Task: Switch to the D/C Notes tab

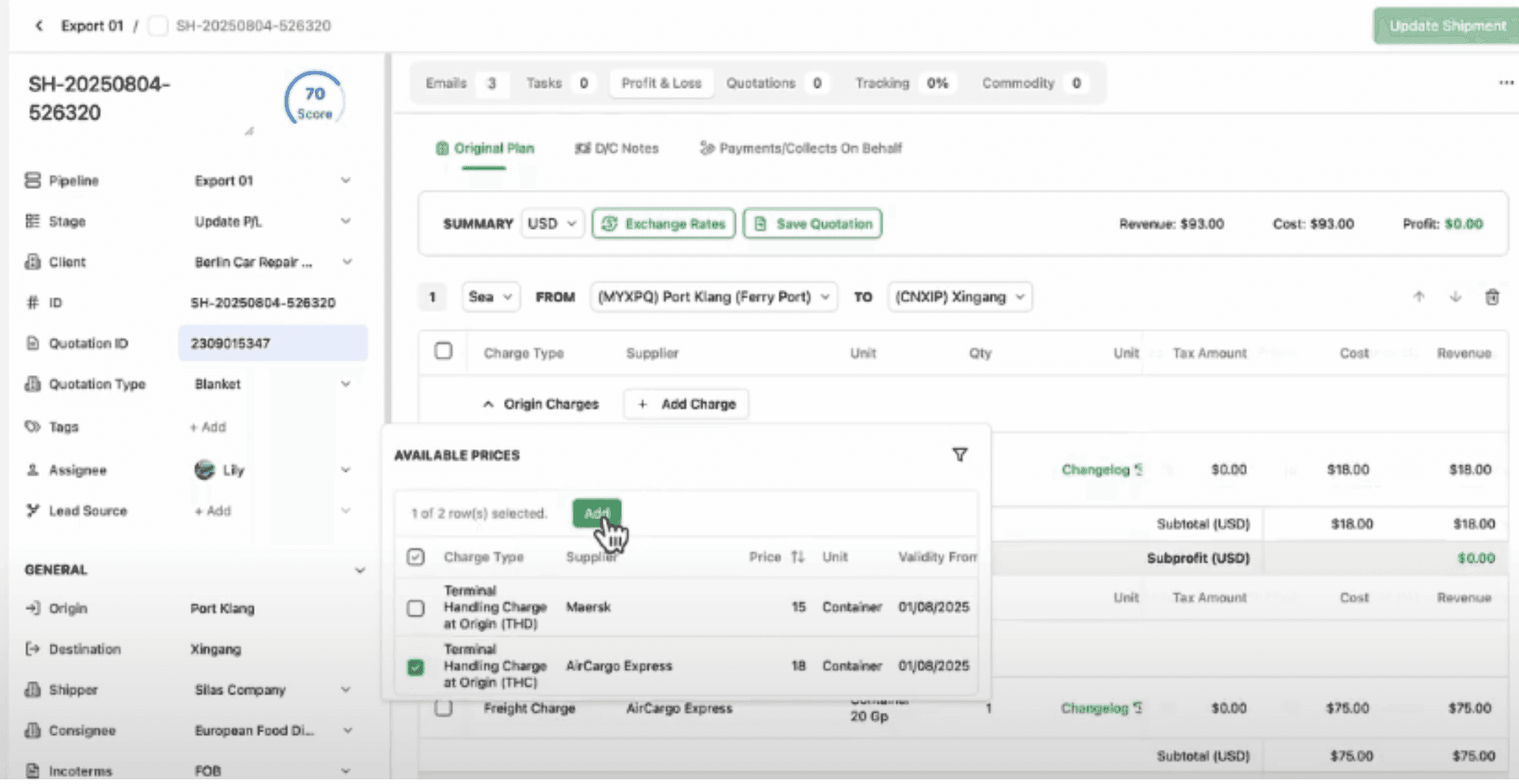Action: pos(616,149)
